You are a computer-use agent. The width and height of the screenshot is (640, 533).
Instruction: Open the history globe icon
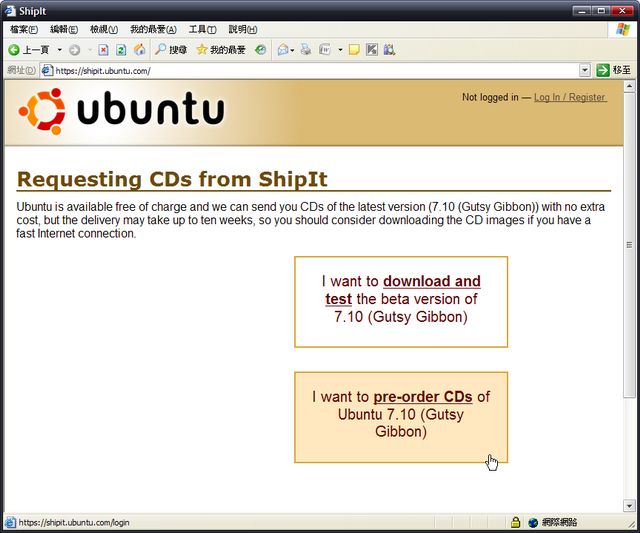click(x=260, y=50)
